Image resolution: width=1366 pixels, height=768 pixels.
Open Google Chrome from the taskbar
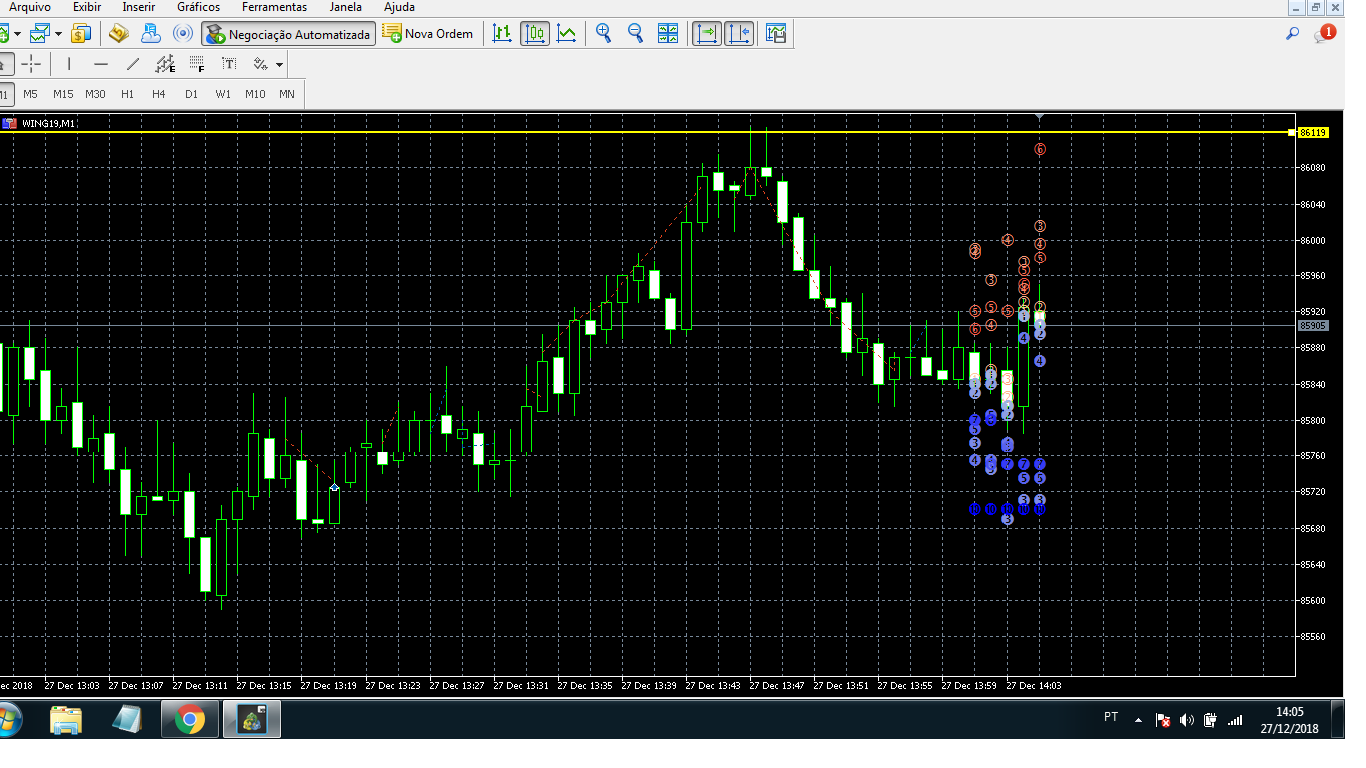(x=189, y=719)
